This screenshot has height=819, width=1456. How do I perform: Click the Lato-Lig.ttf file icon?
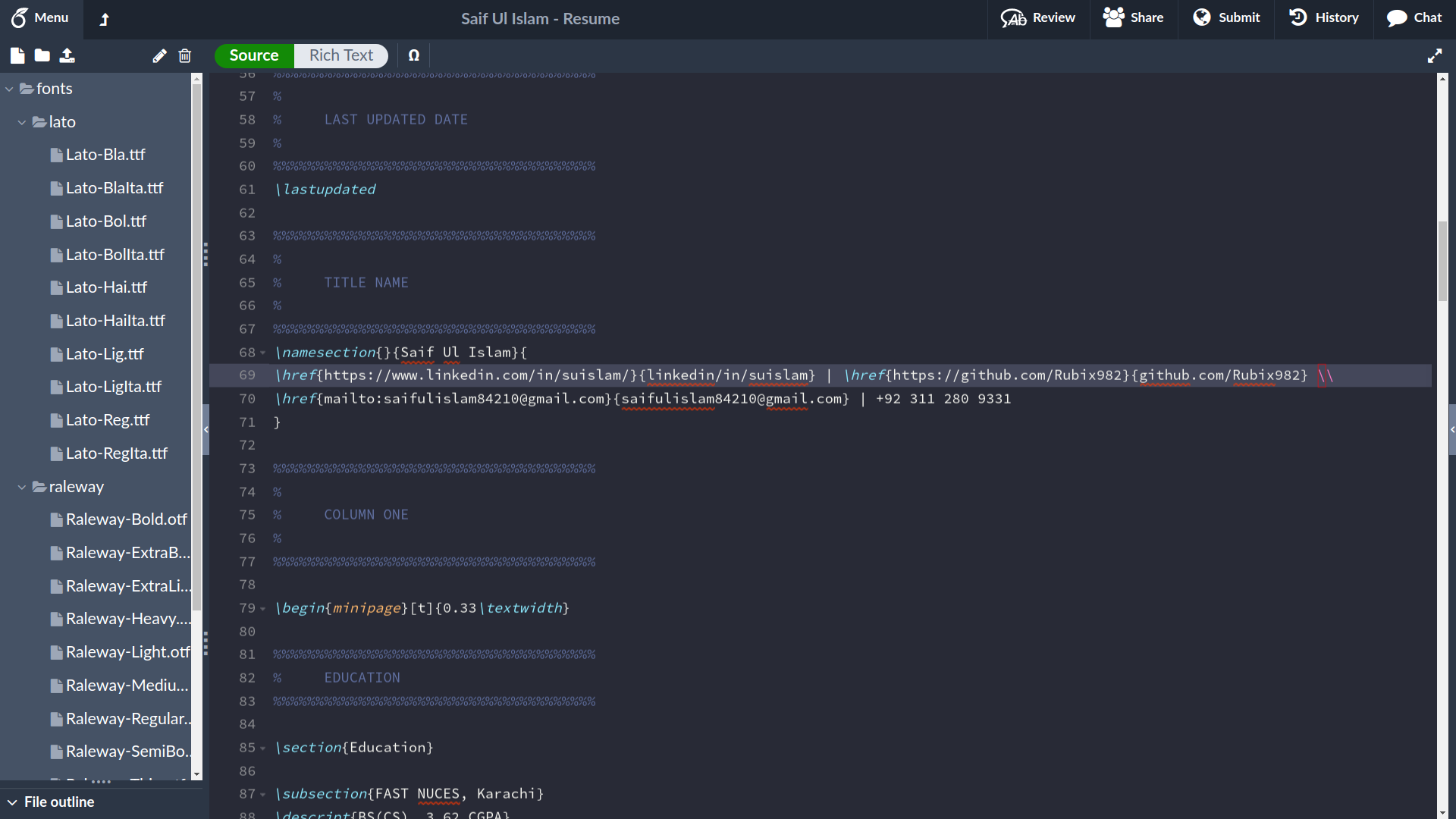pos(56,354)
